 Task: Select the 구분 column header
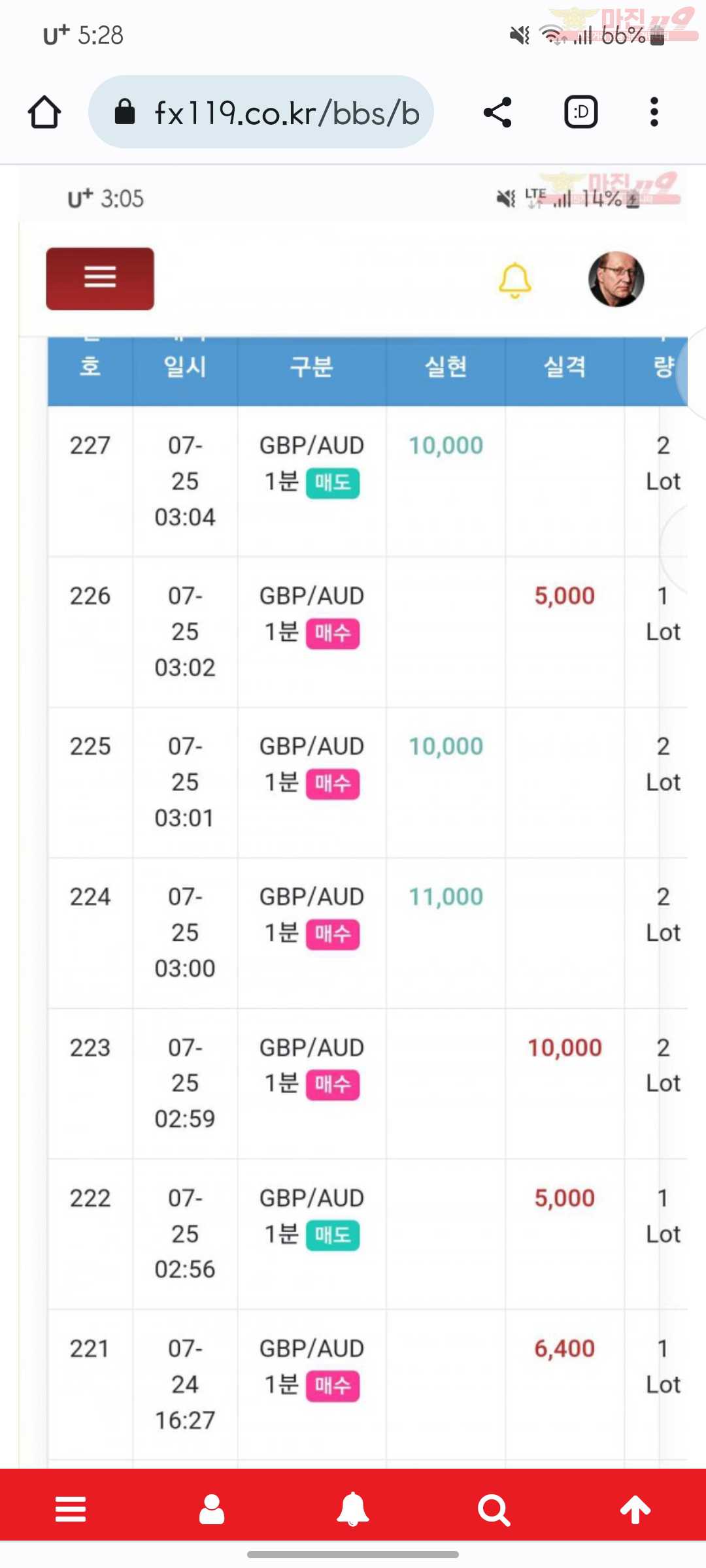(x=312, y=367)
